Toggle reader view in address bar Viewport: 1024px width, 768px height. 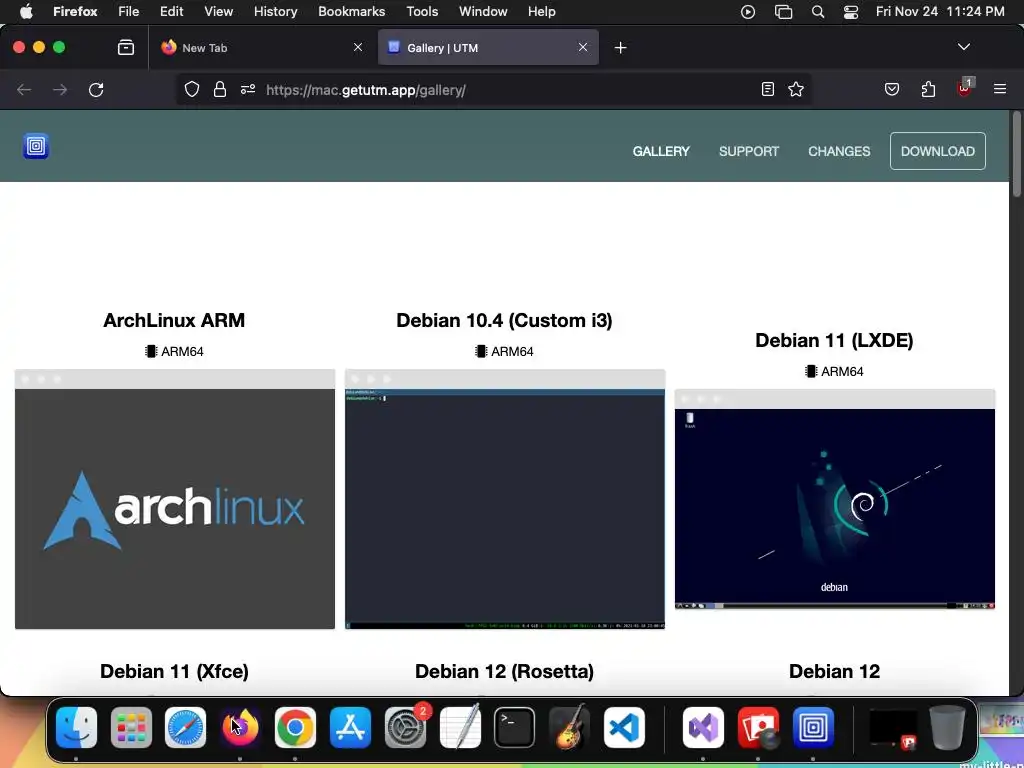pyautogui.click(x=768, y=89)
